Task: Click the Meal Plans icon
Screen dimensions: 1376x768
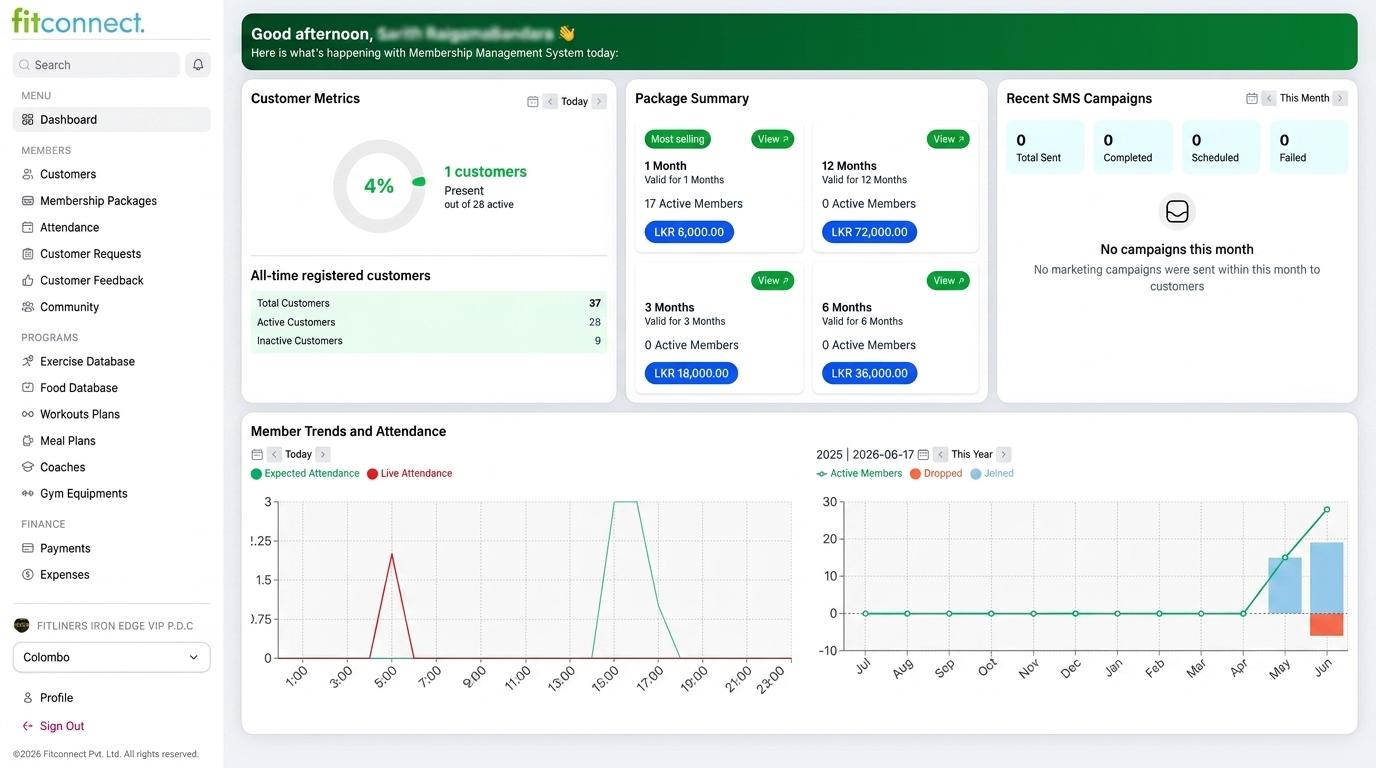Action: point(28,441)
